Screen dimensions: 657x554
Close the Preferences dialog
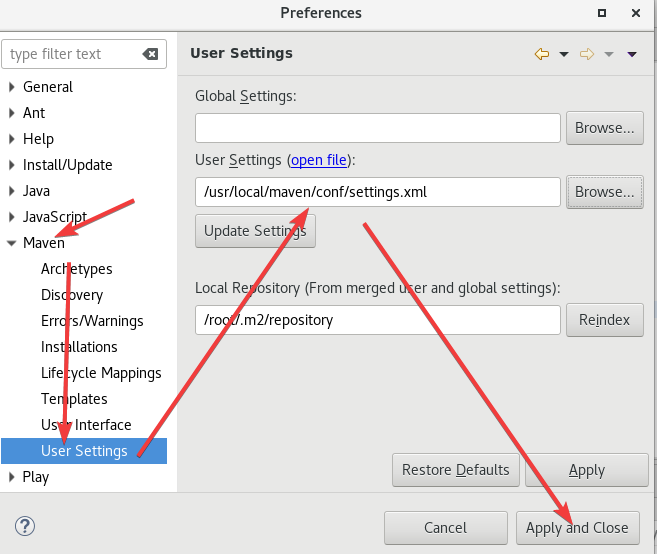point(636,13)
